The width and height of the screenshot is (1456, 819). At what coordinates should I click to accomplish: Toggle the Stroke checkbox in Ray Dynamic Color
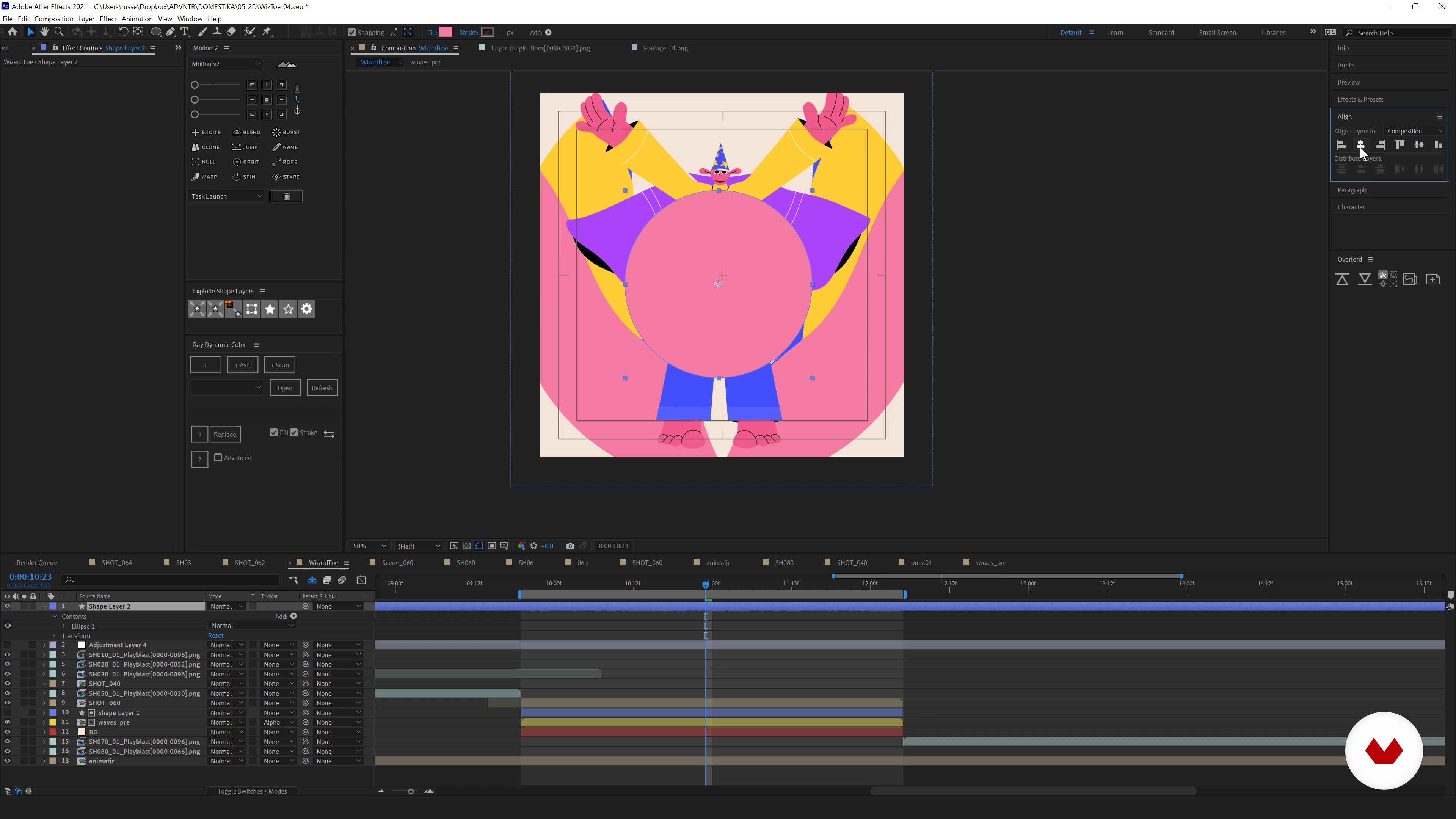coord(294,432)
